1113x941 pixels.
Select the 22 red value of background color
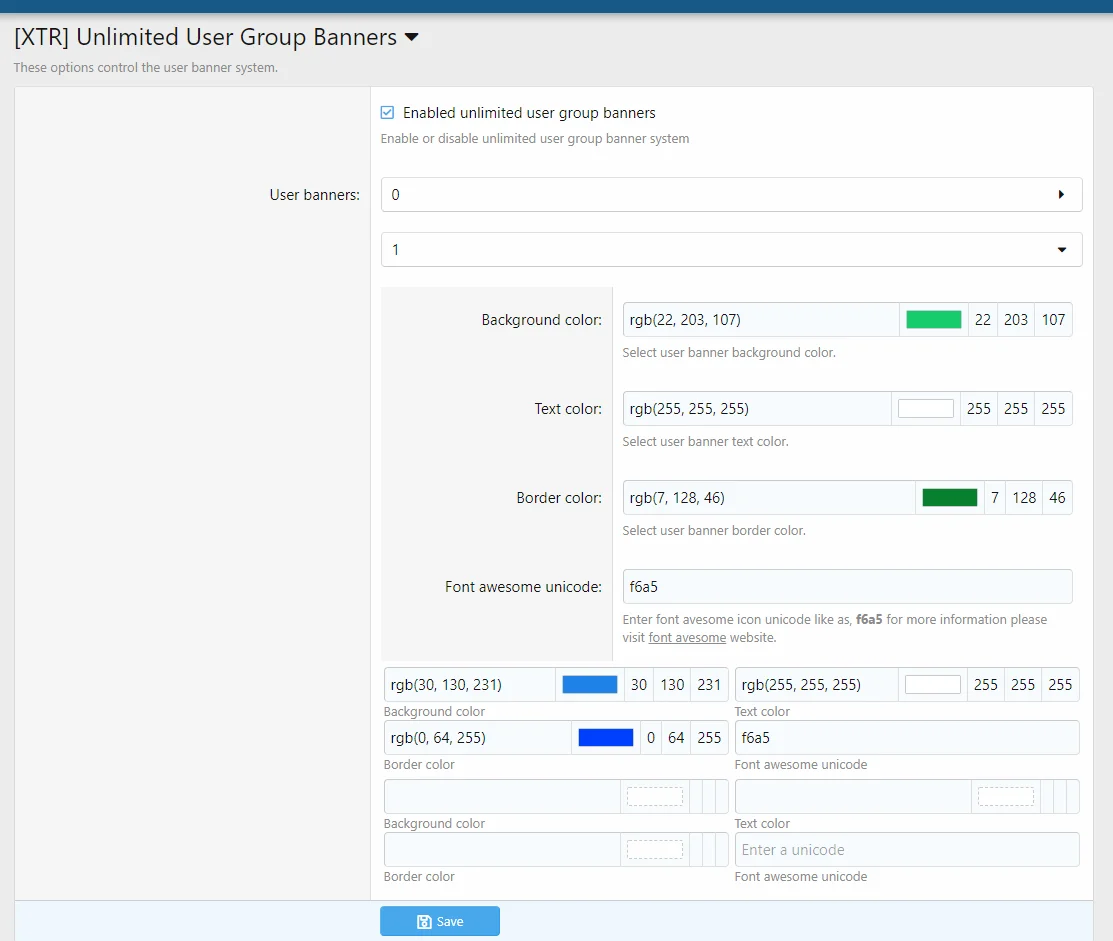pos(982,319)
